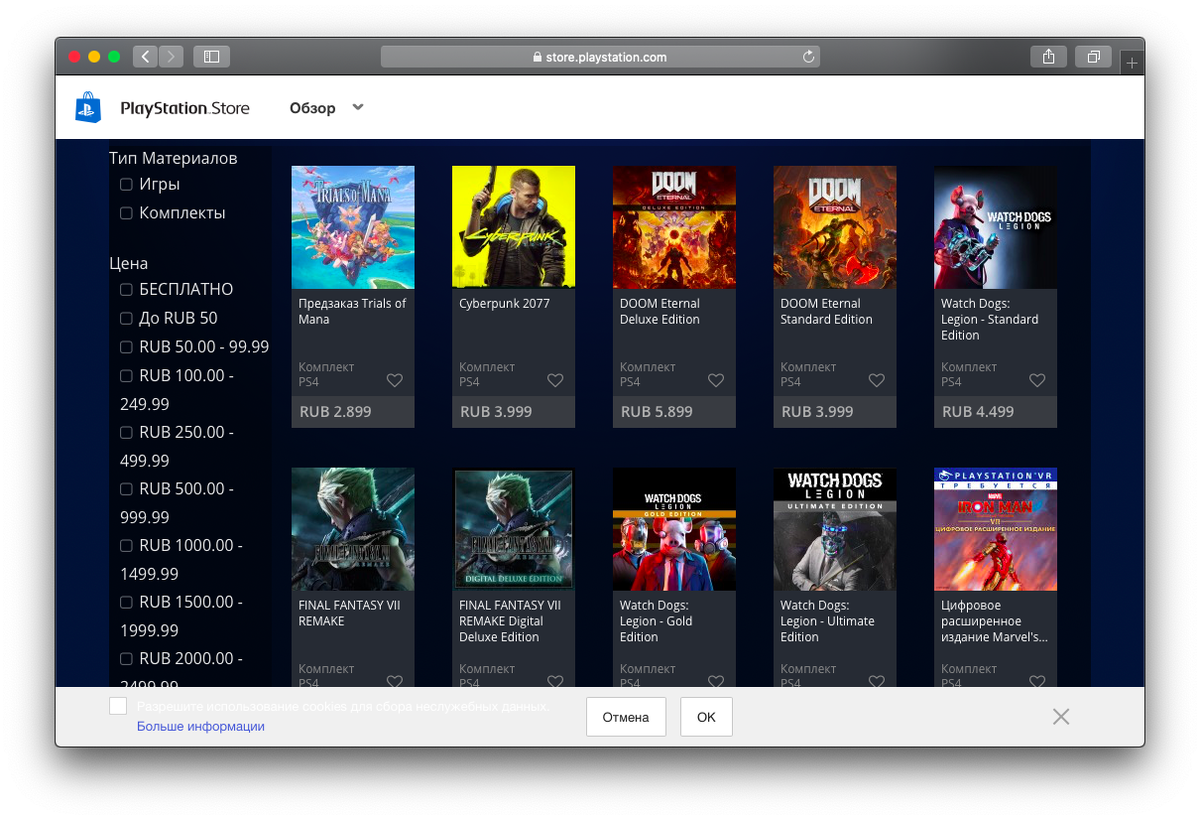Open DOOM Eternal Standard Edition cover
The width and height of the screenshot is (1200, 820).
pyautogui.click(x=835, y=227)
